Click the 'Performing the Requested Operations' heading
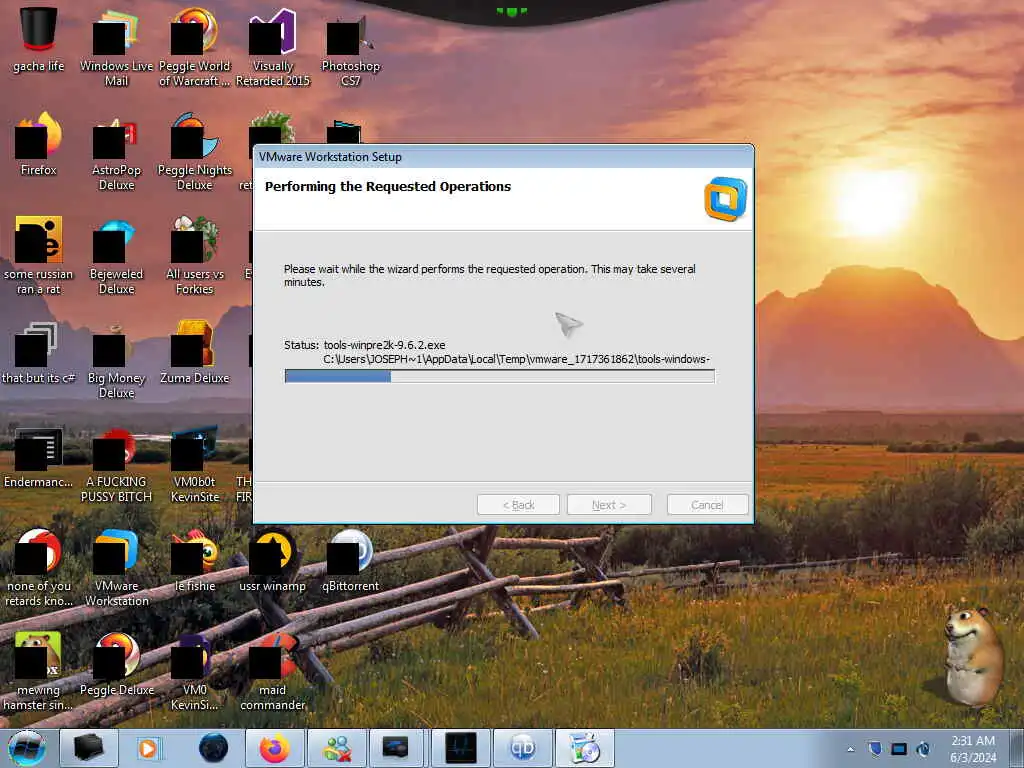Image resolution: width=1024 pixels, height=768 pixels. [x=388, y=186]
